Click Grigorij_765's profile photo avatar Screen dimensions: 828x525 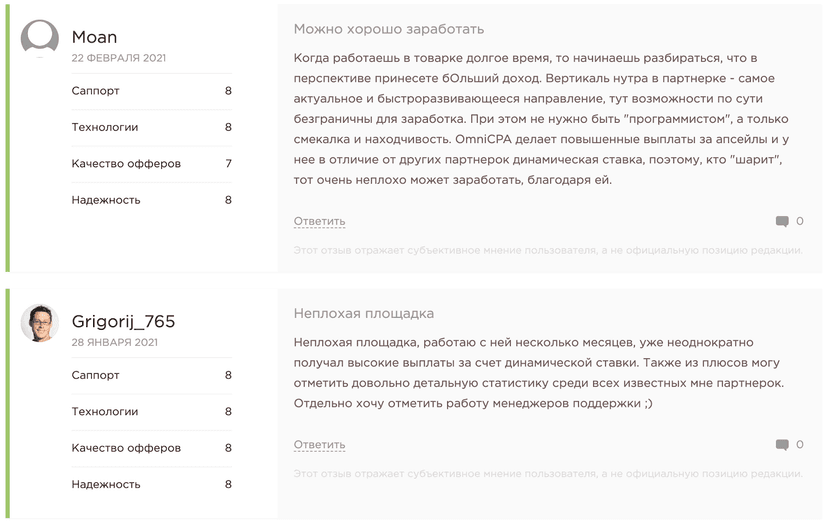(x=40, y=323)
